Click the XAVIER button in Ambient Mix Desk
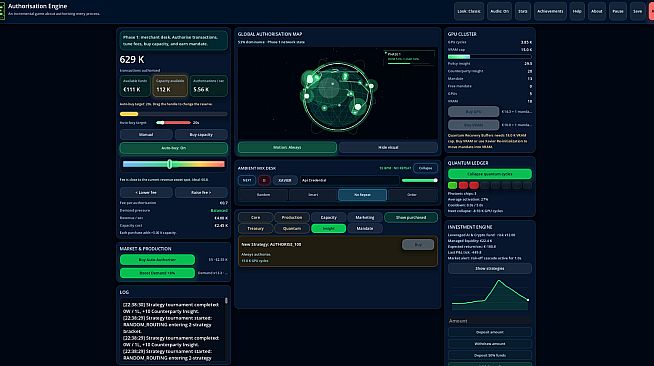The height and width of the screenshot is (366, 654). (x=285, y=180)
